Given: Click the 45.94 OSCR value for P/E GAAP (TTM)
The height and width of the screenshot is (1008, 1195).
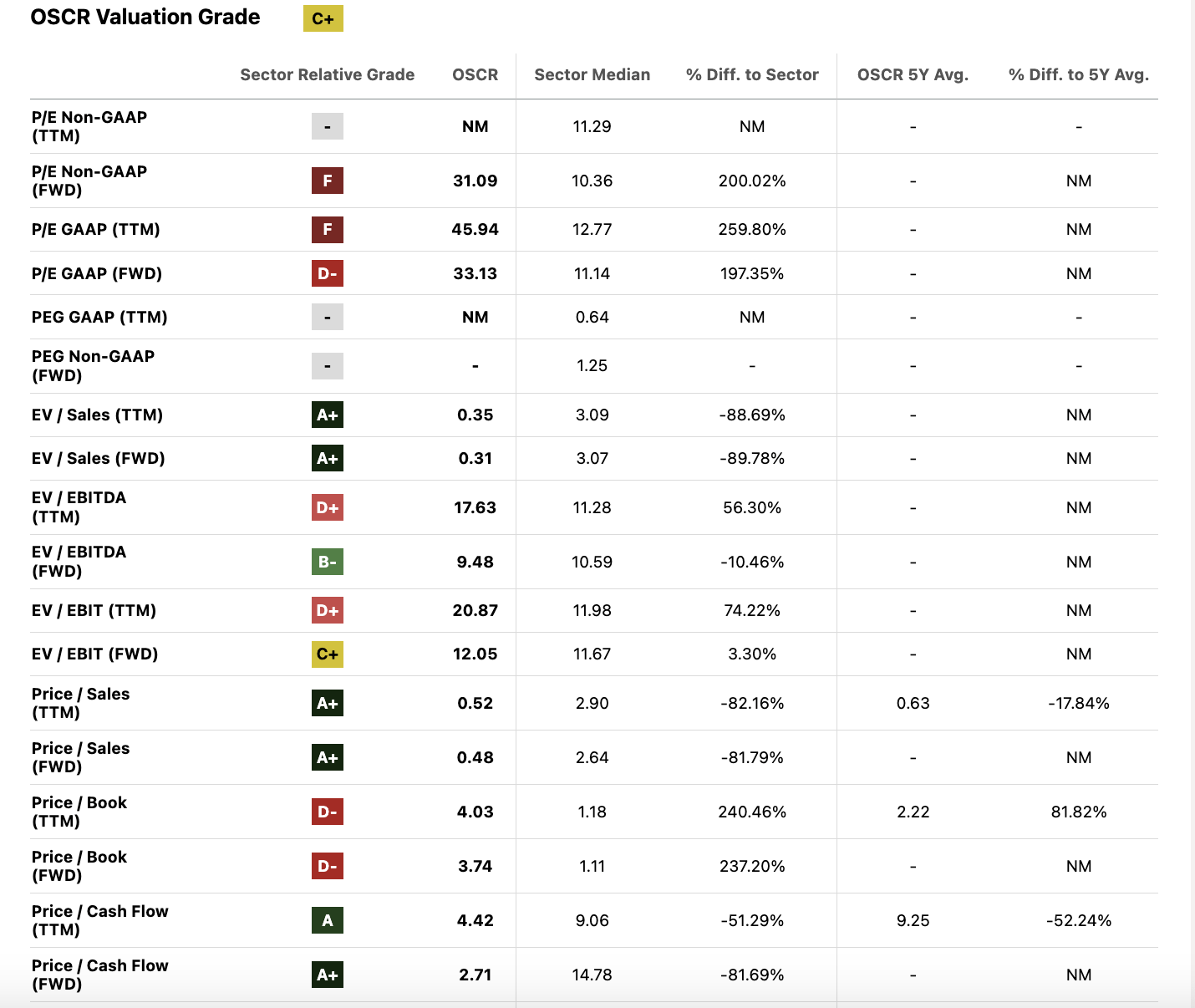Looking at the screenshot, I should 475,229.
